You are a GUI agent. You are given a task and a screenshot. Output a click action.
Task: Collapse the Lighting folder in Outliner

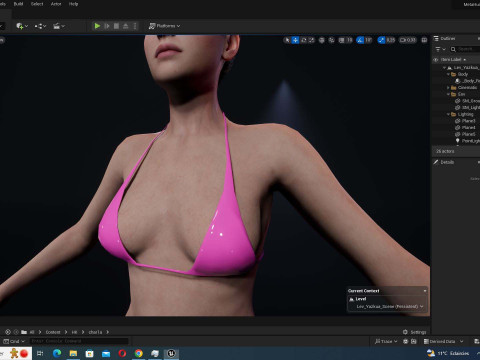click(x=448, y=114)
